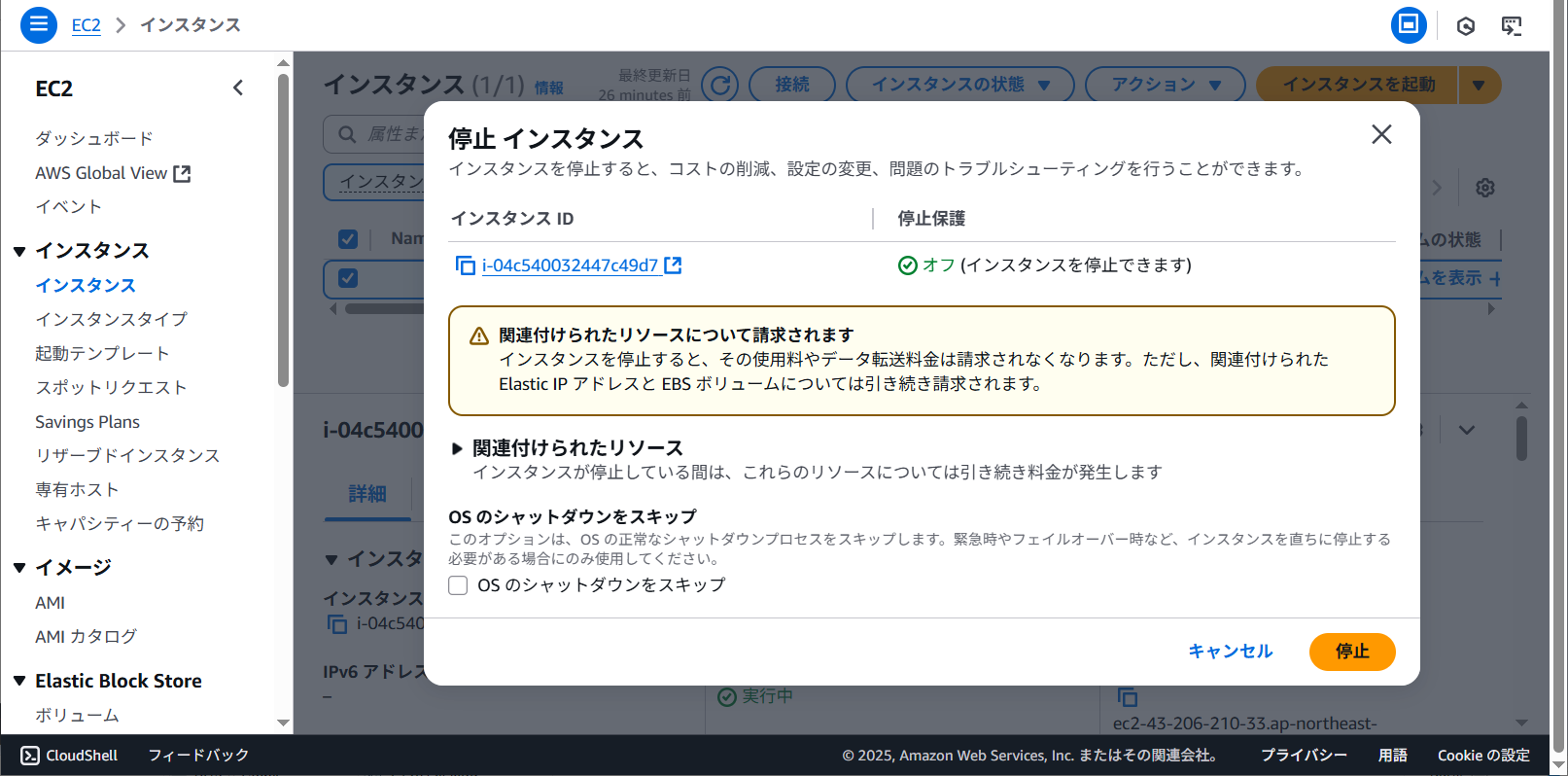Open the インスタンスの状態 dropdown
Screen dimensions: 1568x776
tap(959, 85)
